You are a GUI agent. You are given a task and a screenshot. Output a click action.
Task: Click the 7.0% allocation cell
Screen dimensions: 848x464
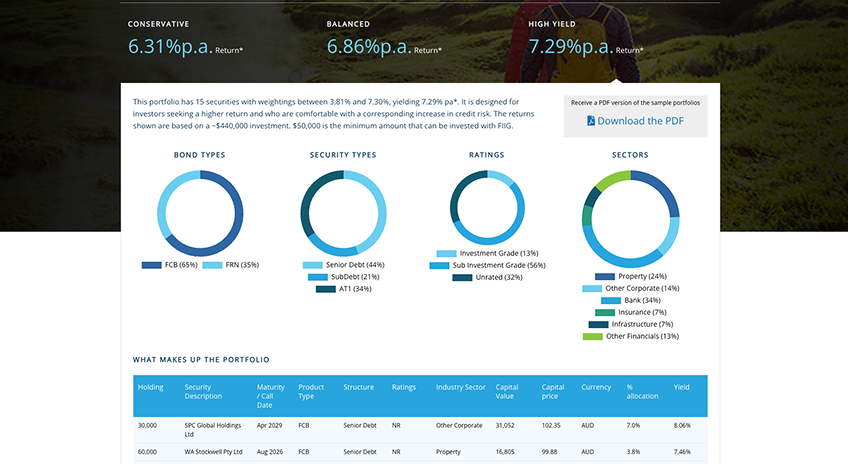point(633,426)
